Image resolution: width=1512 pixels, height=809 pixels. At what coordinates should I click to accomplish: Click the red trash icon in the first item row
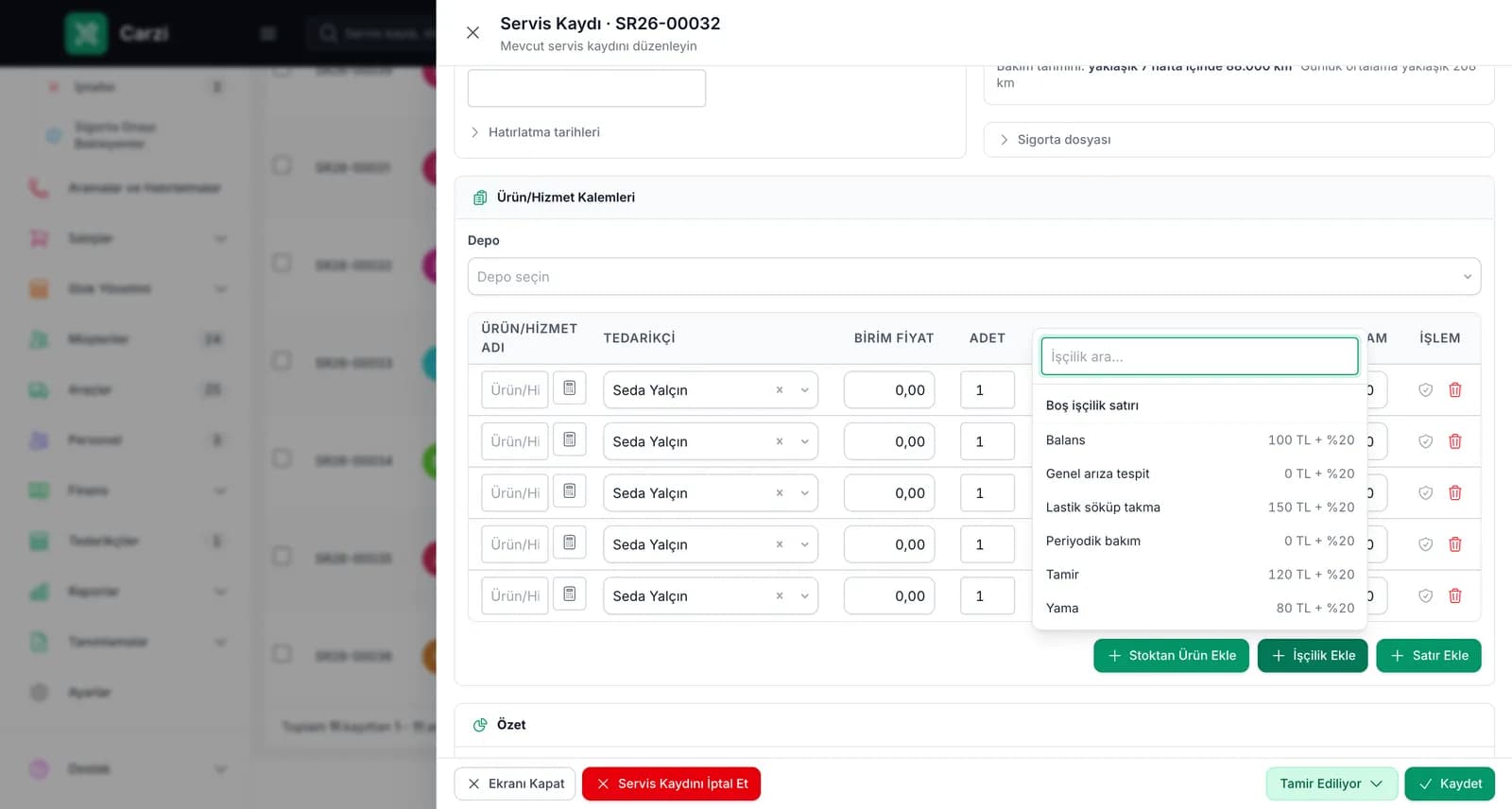click(1455, 390)
